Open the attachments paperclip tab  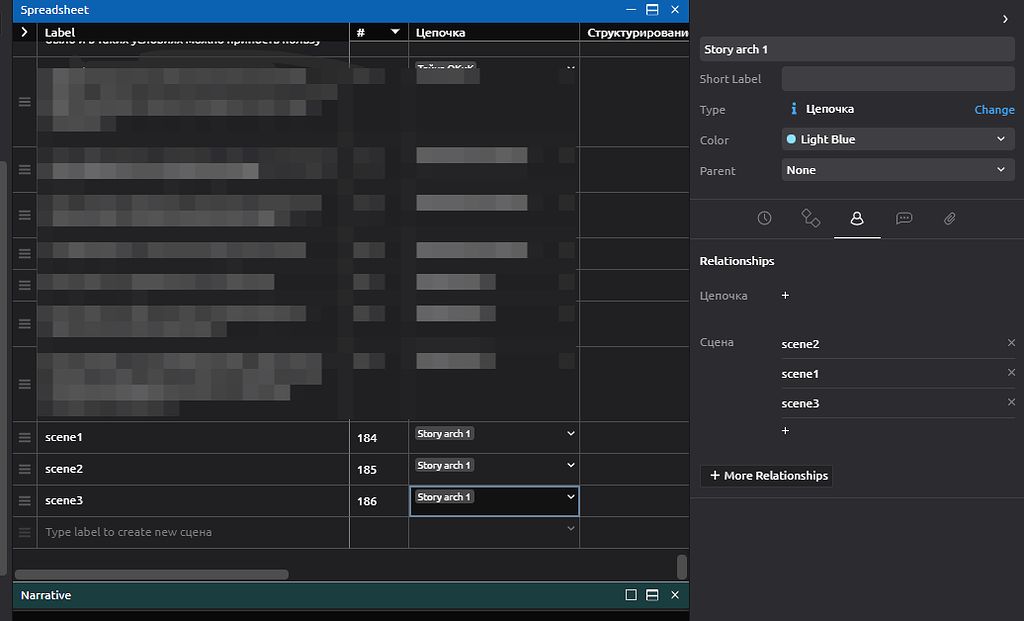[x=949, y=218]
